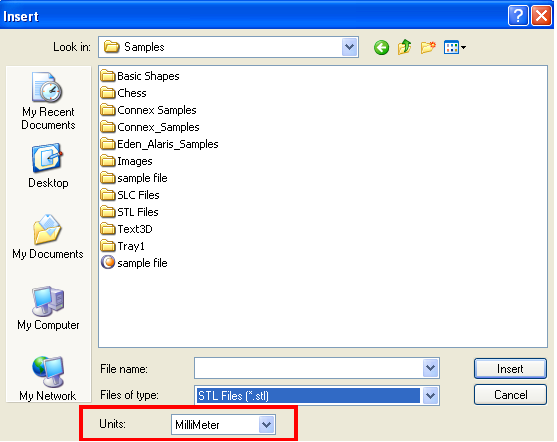This screenshot has height=442, width=557.
Task: Open the Units MilliMeter dropdown
Action: 266,424
